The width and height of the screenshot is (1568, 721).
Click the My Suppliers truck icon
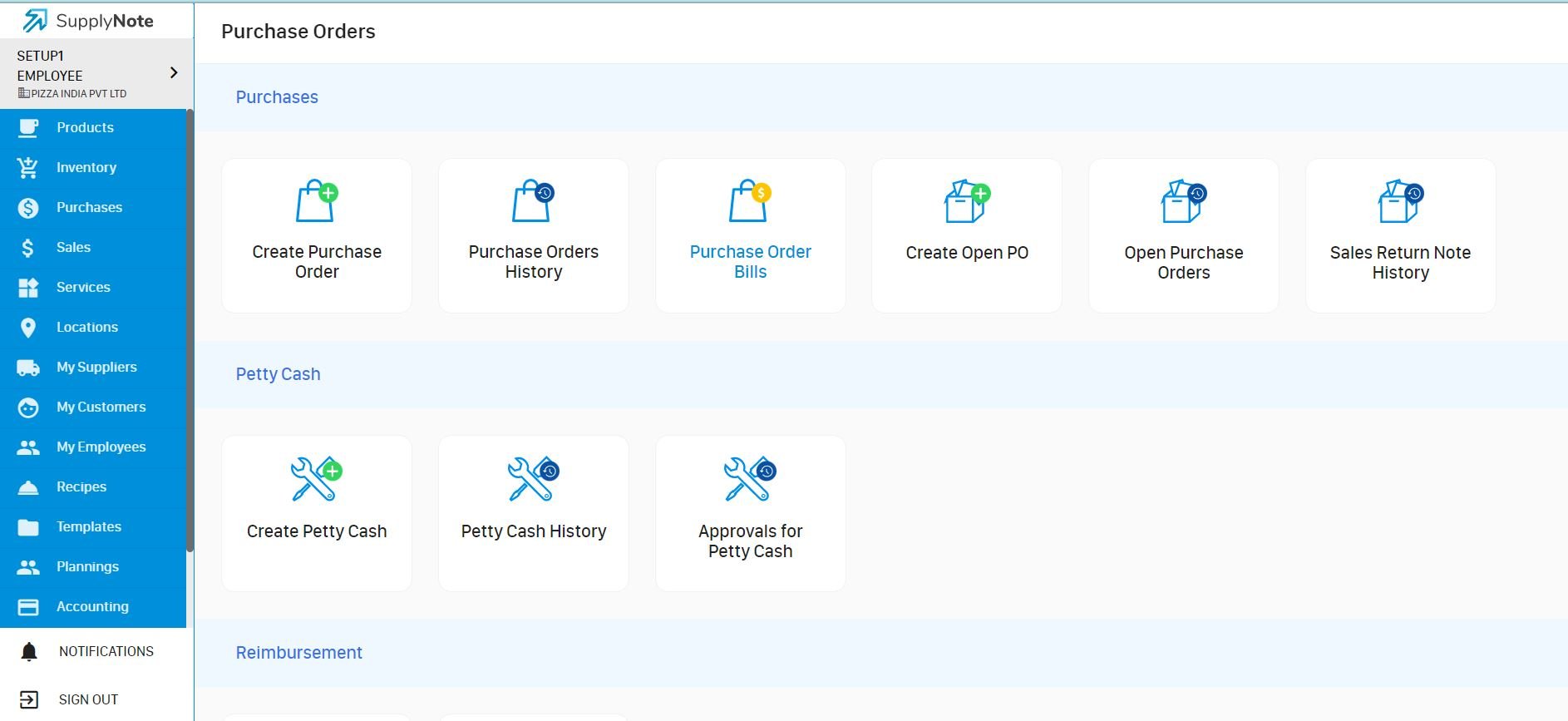coord(28,368)
